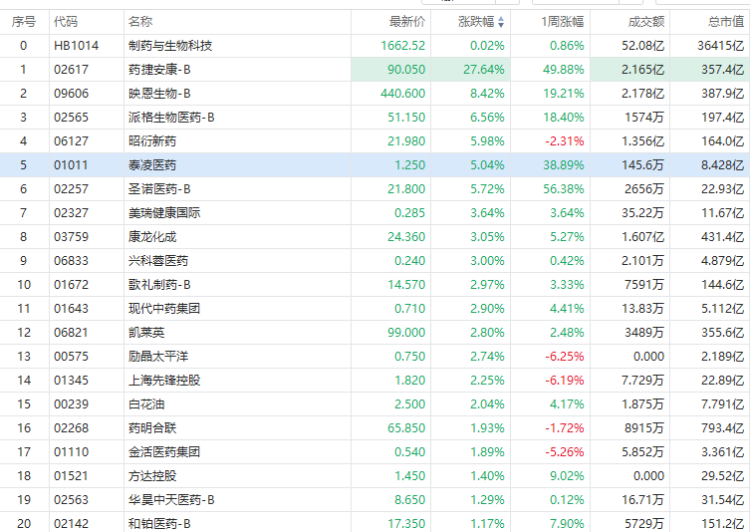This screenshot has height=532, width=750.
Task: Click the 名称 column header
Action: [x=141, y=22]
